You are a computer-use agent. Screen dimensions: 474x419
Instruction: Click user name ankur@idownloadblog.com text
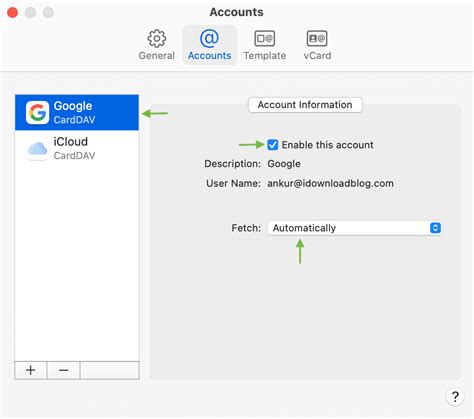tap(330, 183)
